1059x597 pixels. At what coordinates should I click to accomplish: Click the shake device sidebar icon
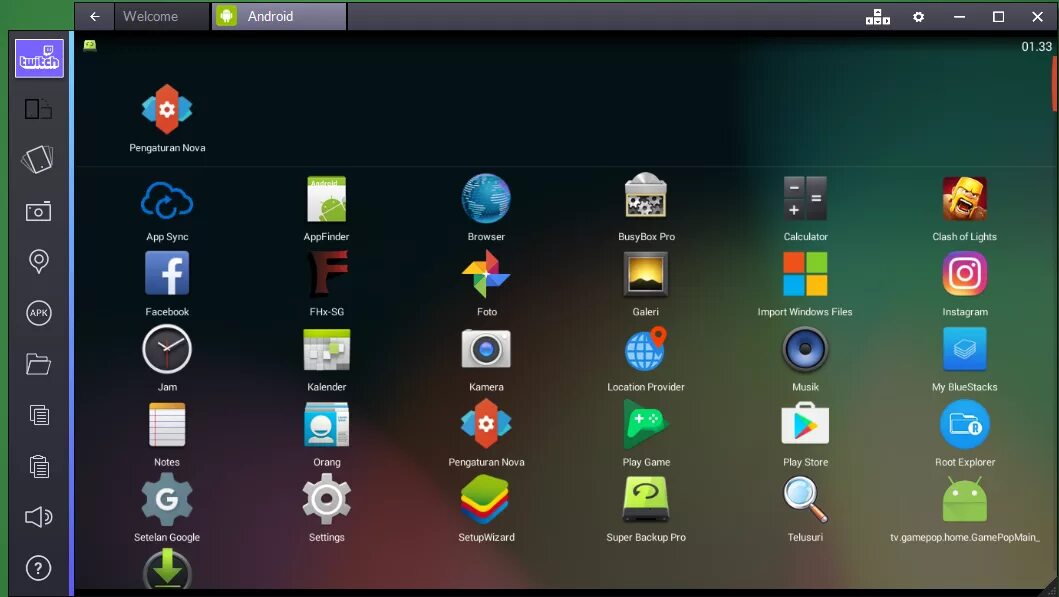[38, 159]
